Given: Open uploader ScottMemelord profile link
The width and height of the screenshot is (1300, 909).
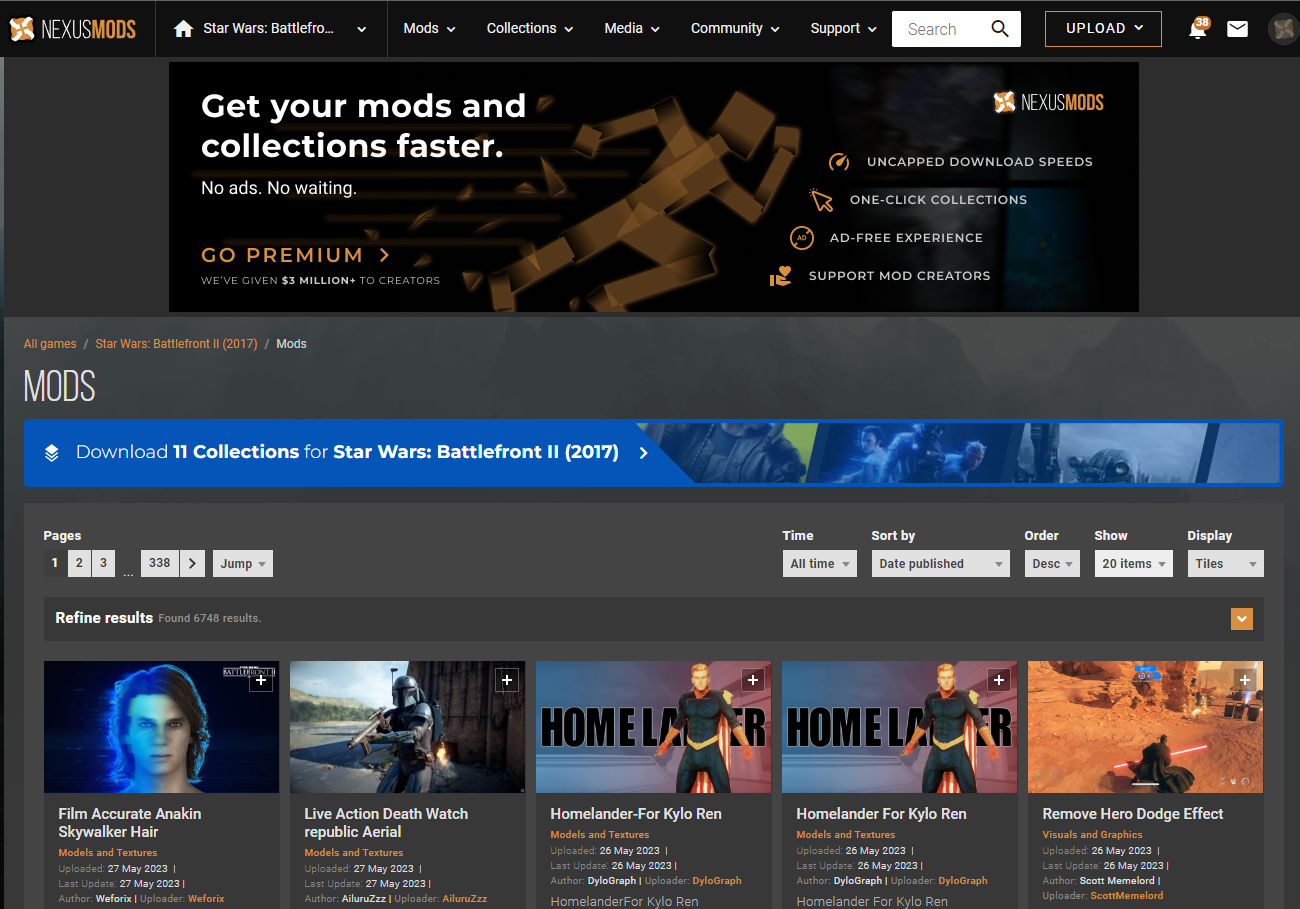Looking at the screenshot, I should 1127,896.
